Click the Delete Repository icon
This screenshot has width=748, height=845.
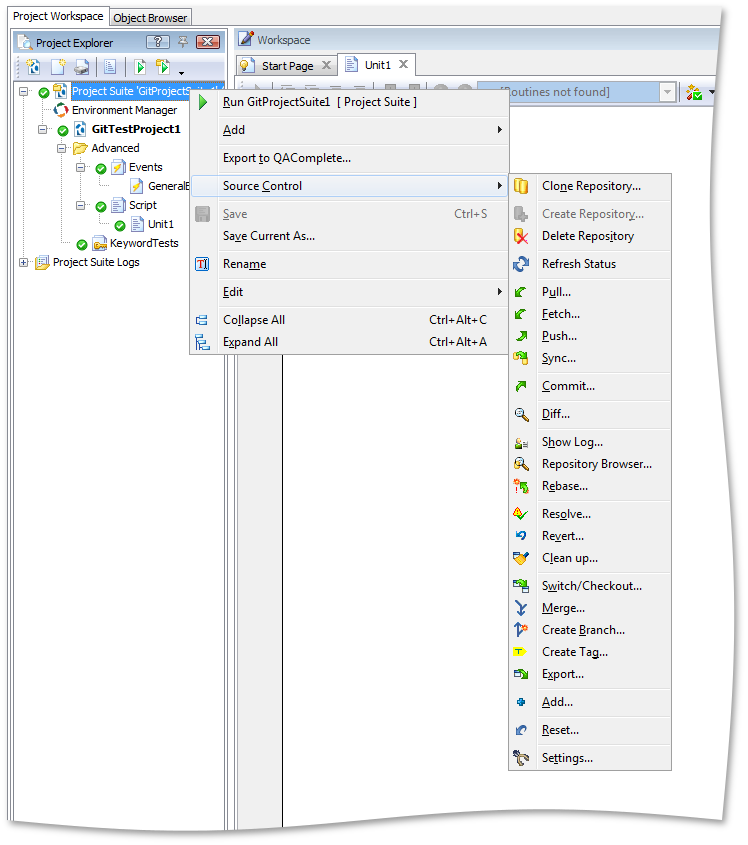(521, 236)
